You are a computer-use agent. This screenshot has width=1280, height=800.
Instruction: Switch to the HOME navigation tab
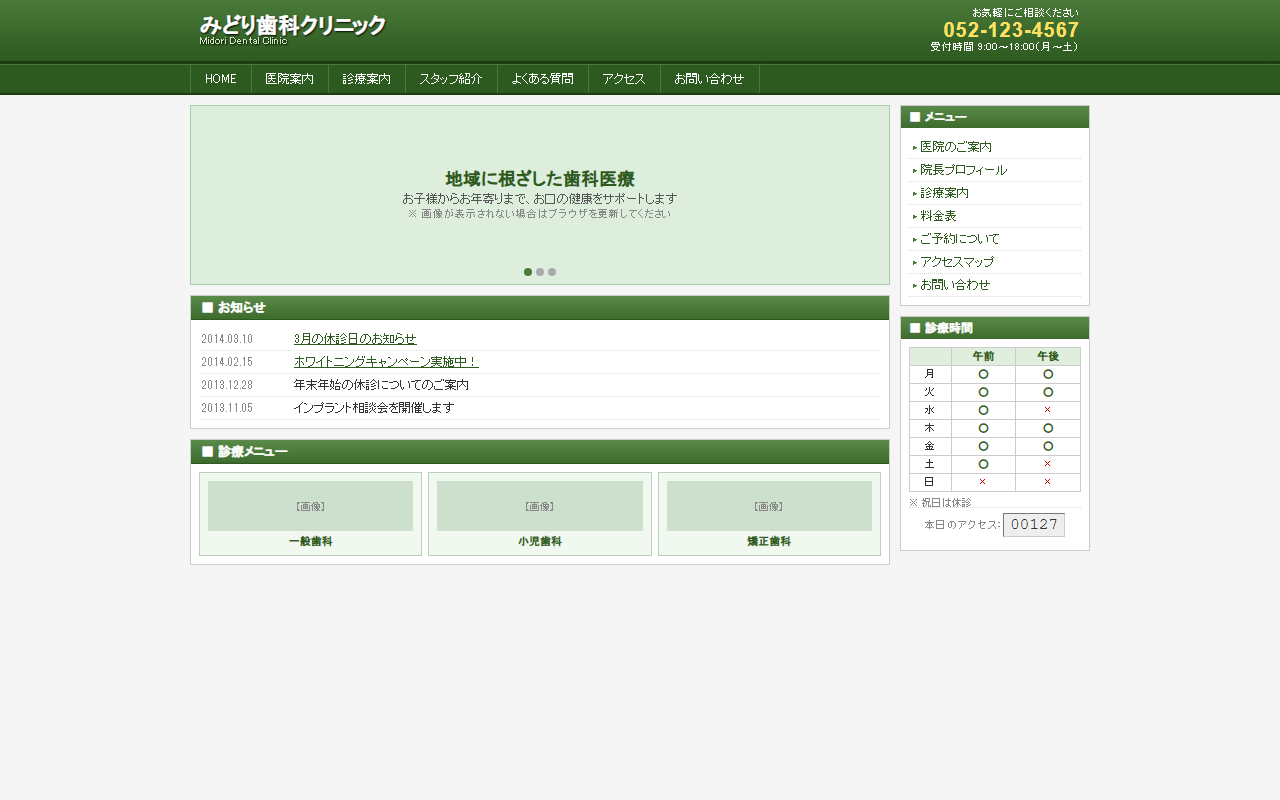click(219, 78)
